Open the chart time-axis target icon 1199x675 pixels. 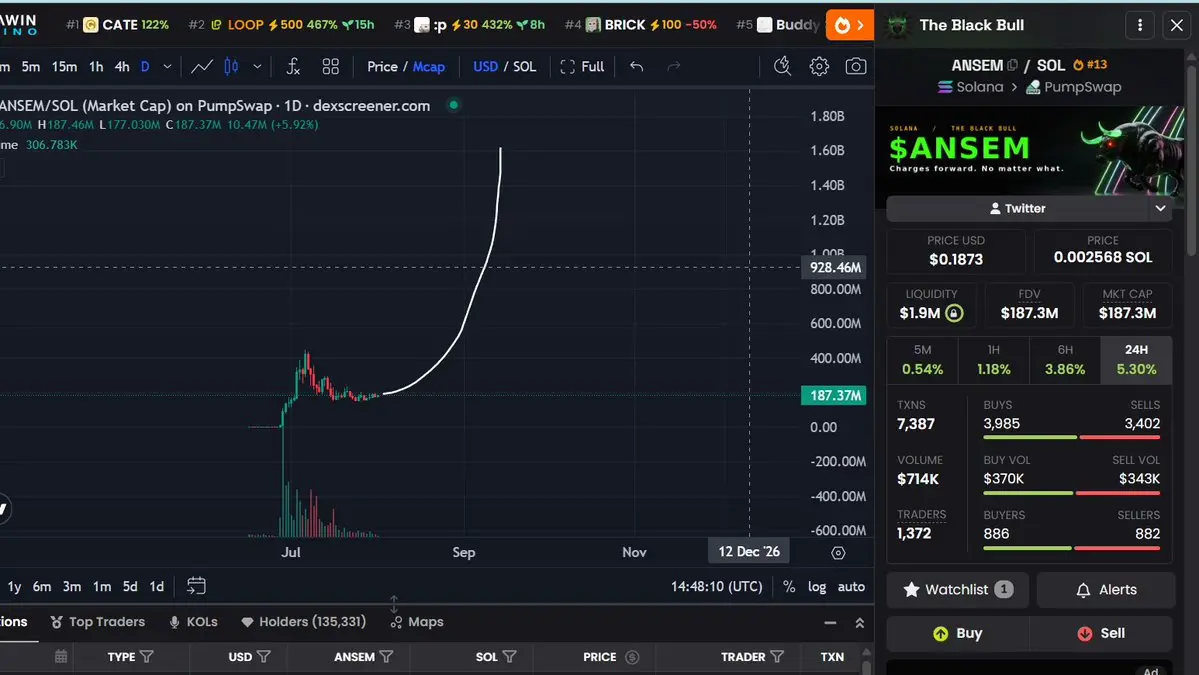tap(838, 553)
